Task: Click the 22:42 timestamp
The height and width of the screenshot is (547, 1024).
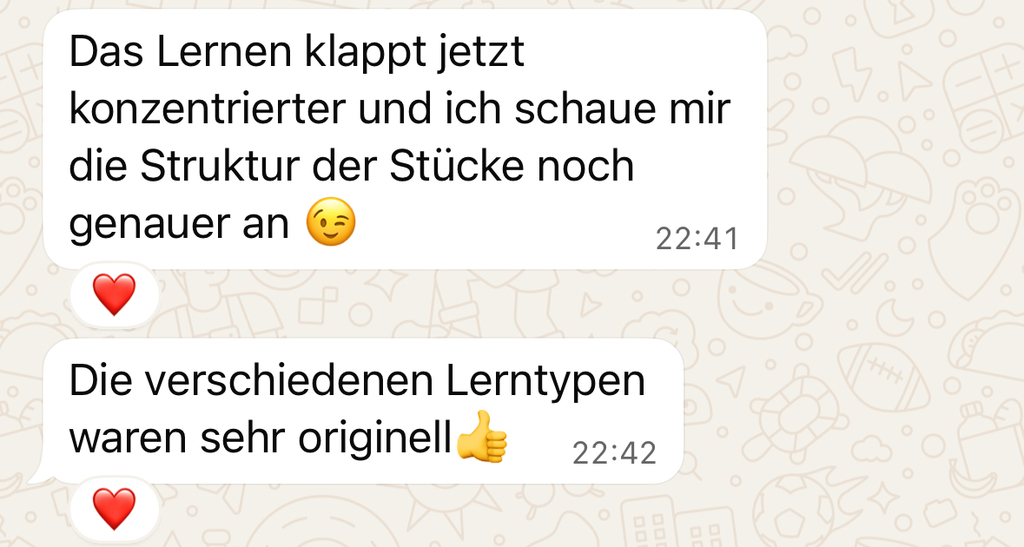Action: [x=614, y=453]
